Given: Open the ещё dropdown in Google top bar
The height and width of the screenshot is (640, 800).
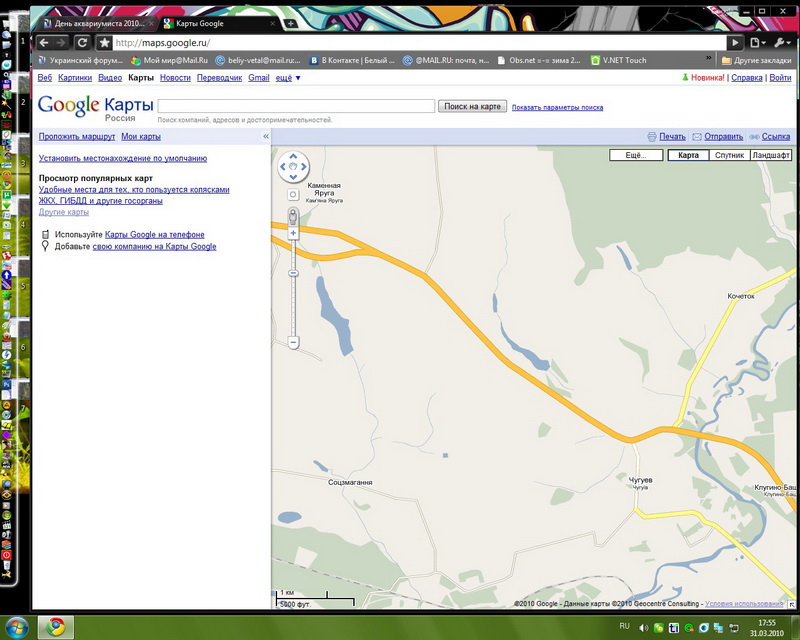Looking at the screenshot, I should coord(288,77).
